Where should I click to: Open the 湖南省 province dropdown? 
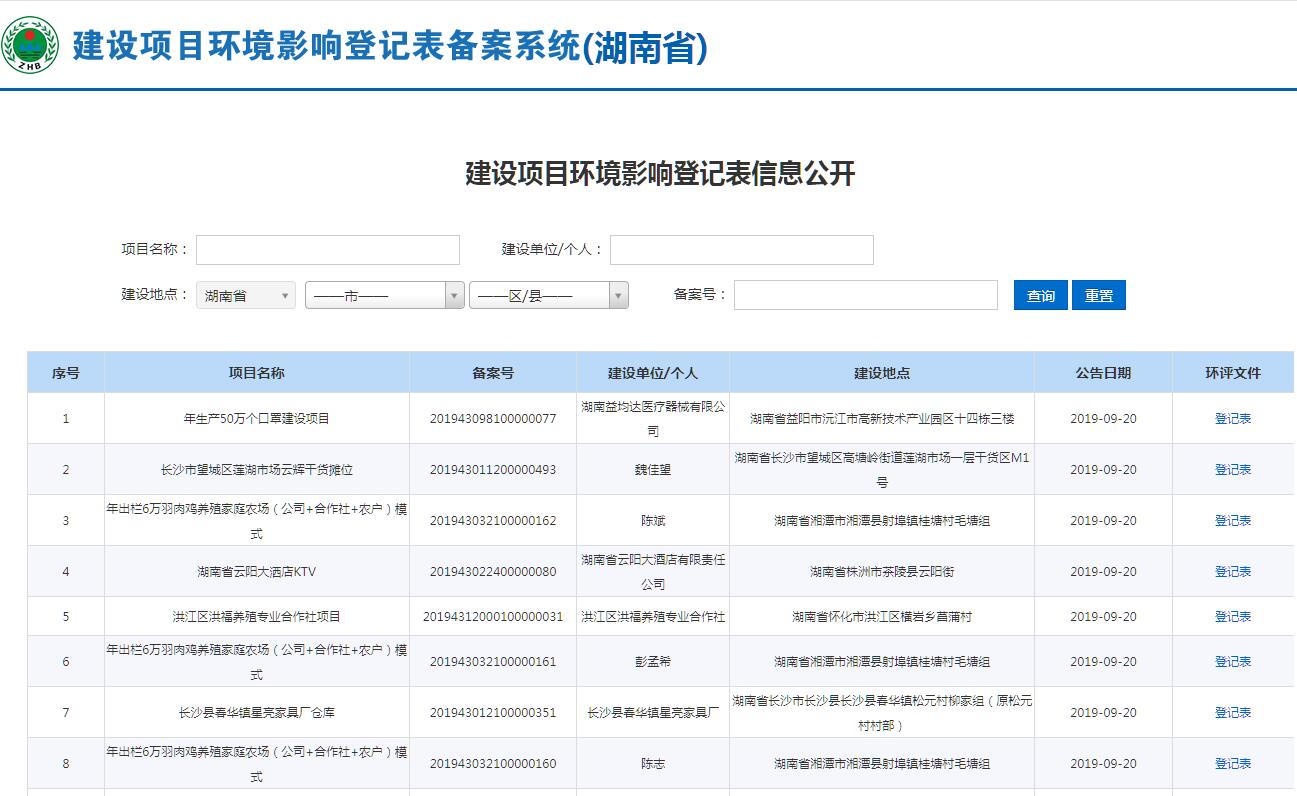pos(245,295)
